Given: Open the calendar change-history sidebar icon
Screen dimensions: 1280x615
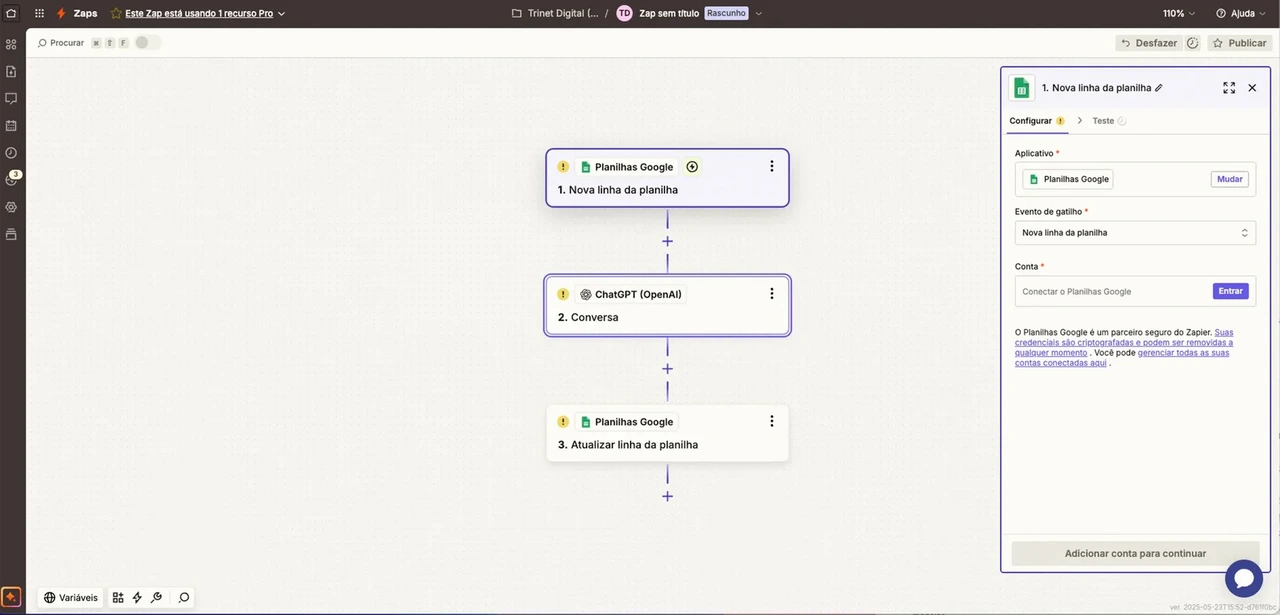Looking at the screenshot, I should tap(11, 125).
